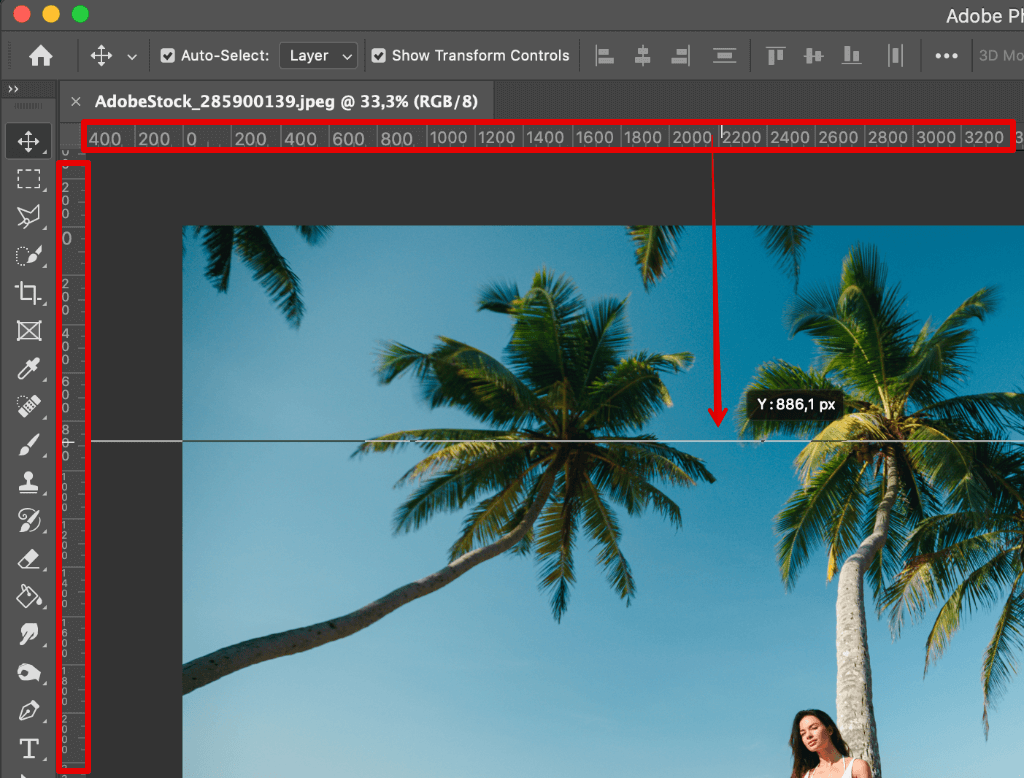Select the Move tool in toolbar
The image size is (1024, 778).
point(28,141)
